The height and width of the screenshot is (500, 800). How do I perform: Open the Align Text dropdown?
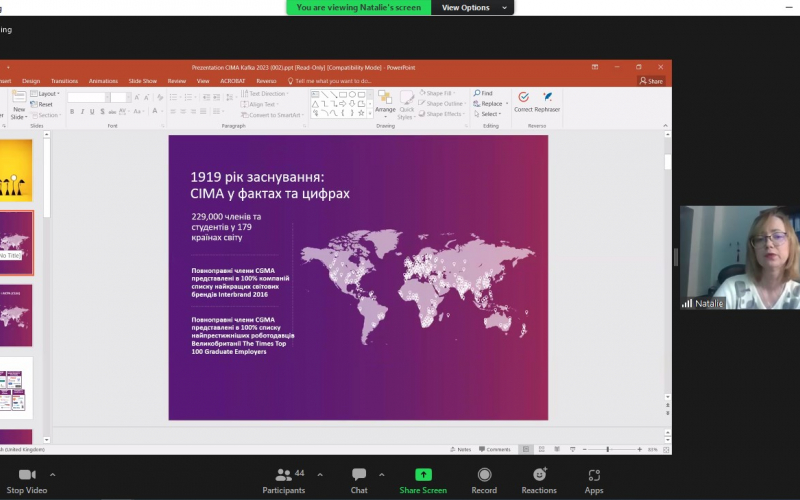point(260,105)
